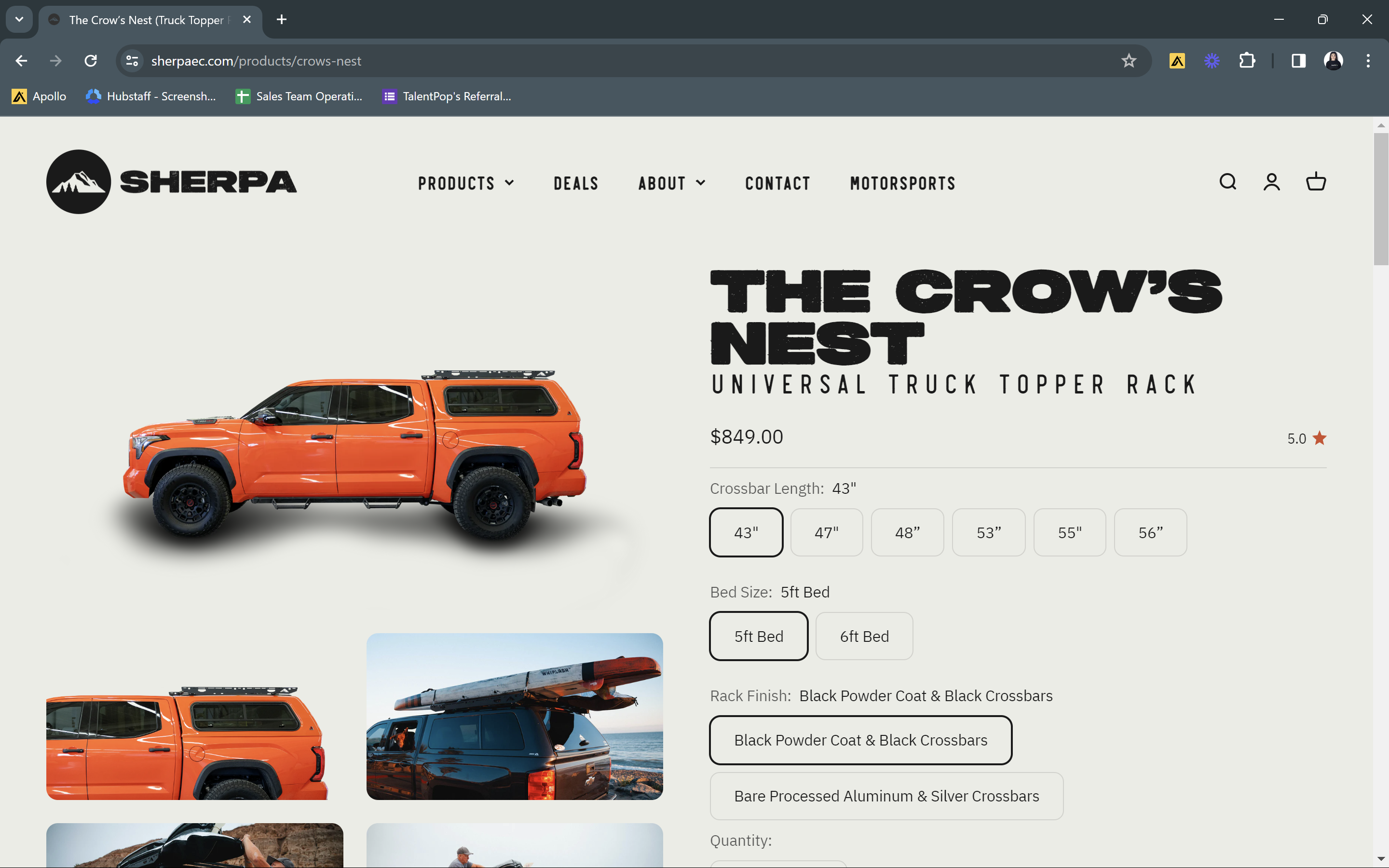Expand the Products menu
The width and height of the screenshot is (1389, 868).
pos(466,183)
